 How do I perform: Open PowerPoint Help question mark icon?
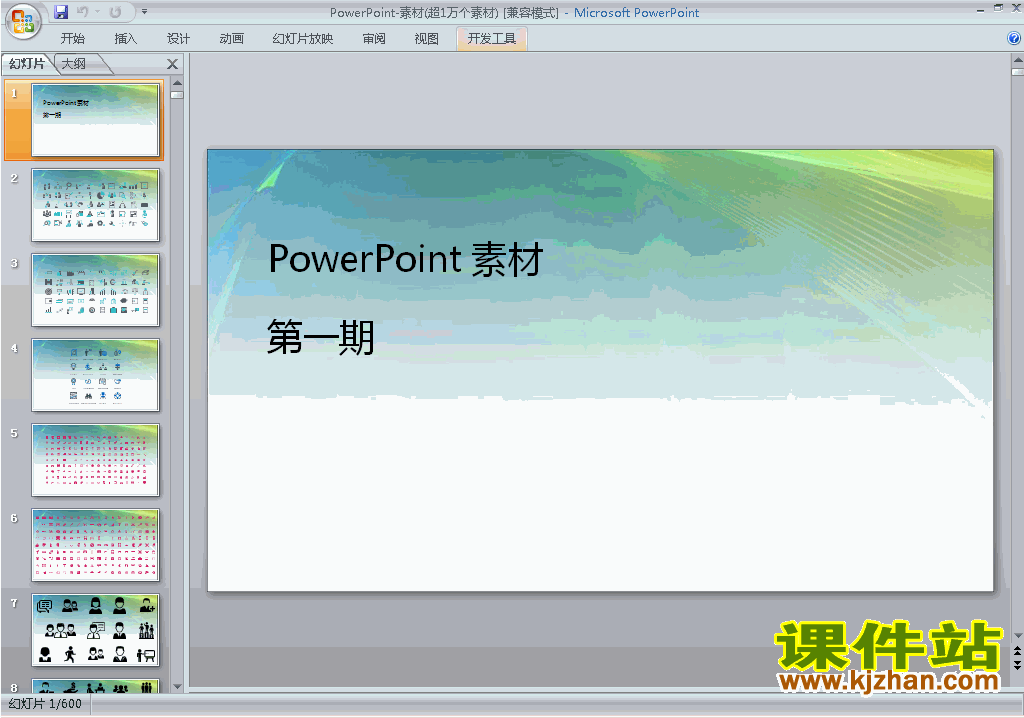(x=1014, y=39)
